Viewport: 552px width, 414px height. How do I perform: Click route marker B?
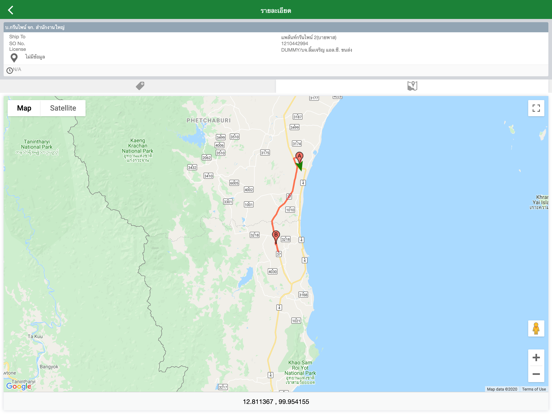coord(276,236)
